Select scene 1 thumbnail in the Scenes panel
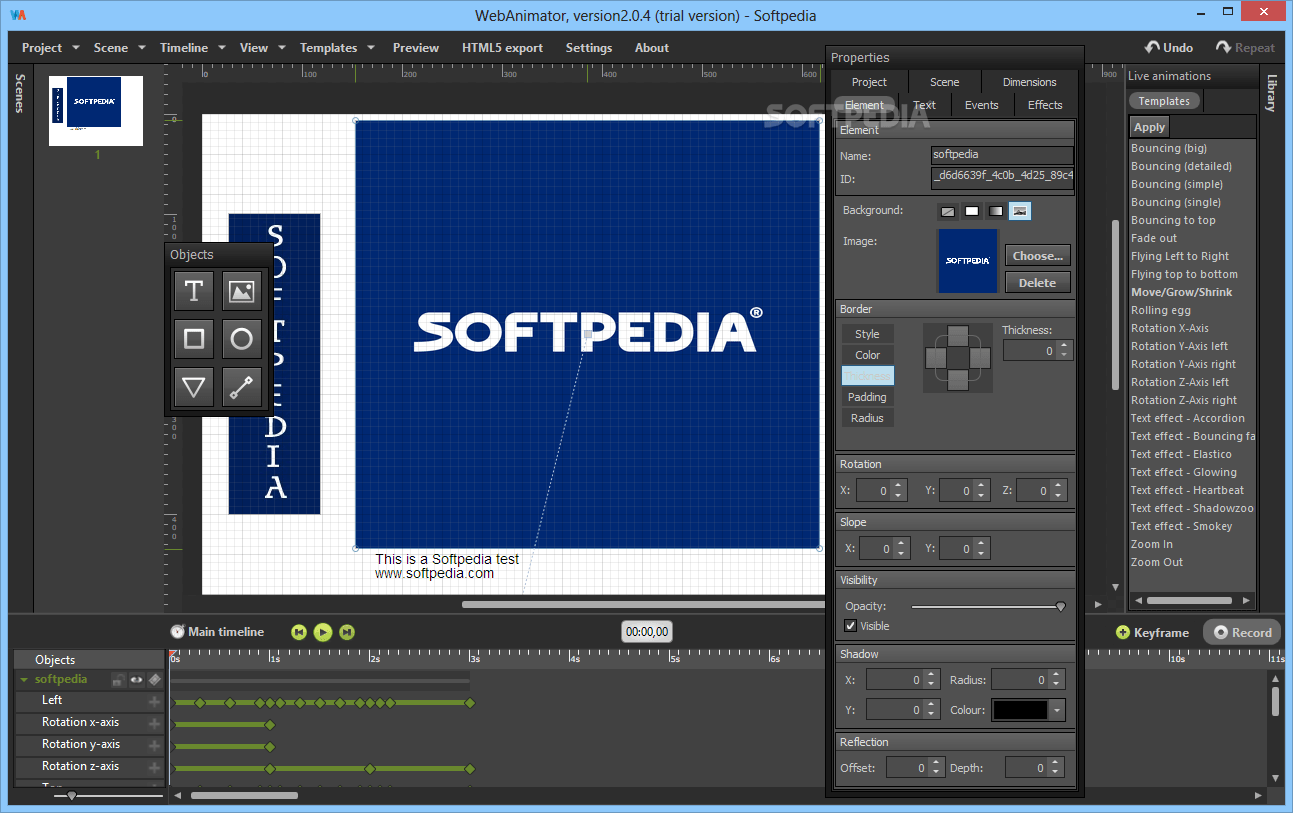Viewport: 1293px width, 813px height. click(95, 111)
